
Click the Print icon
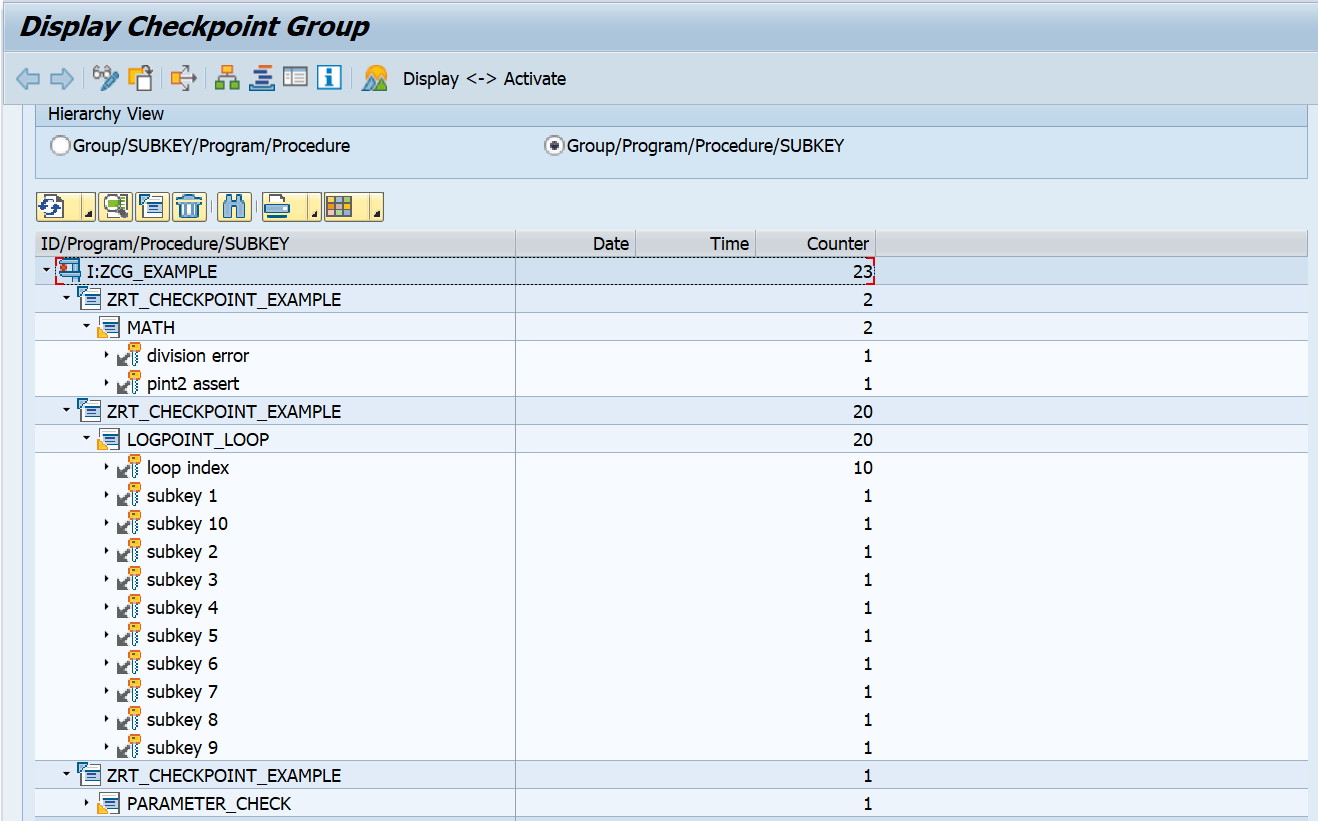point(277,207)
